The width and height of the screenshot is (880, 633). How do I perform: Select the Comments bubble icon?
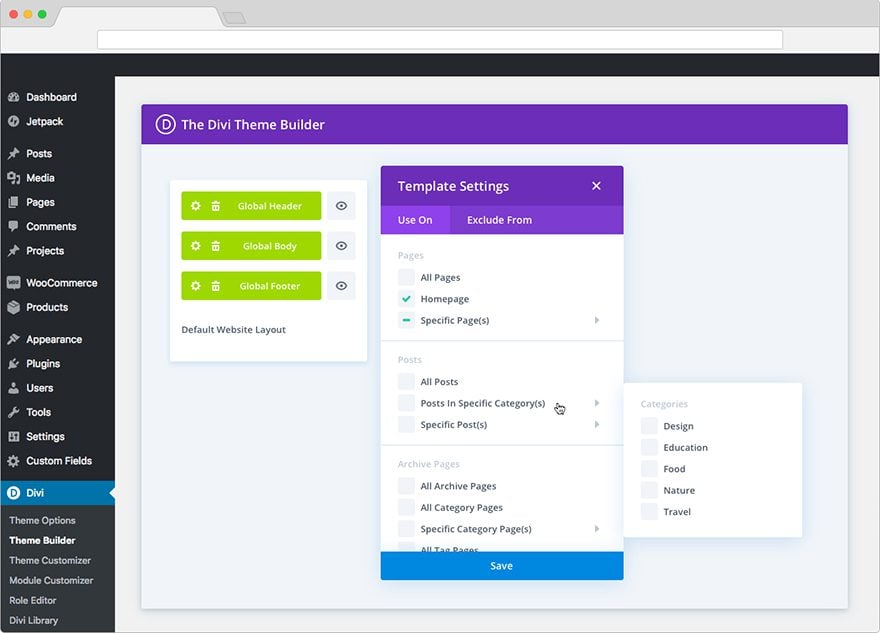(14, 227)
